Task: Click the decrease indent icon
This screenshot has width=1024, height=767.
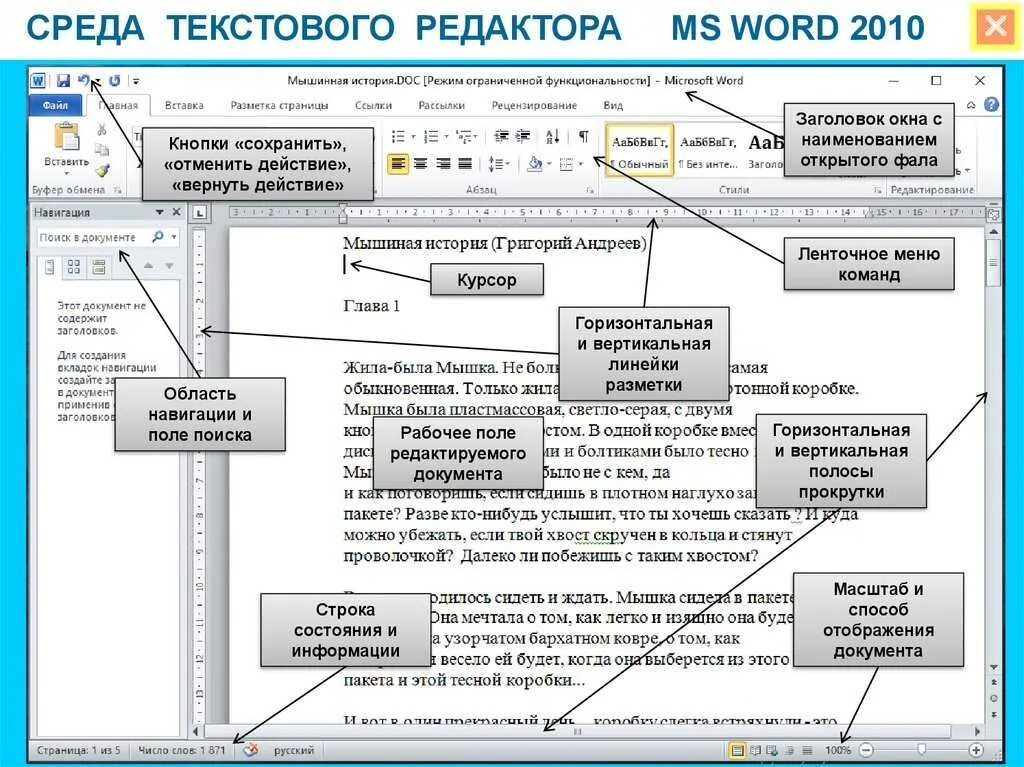Action: click(x=502, y=137)
